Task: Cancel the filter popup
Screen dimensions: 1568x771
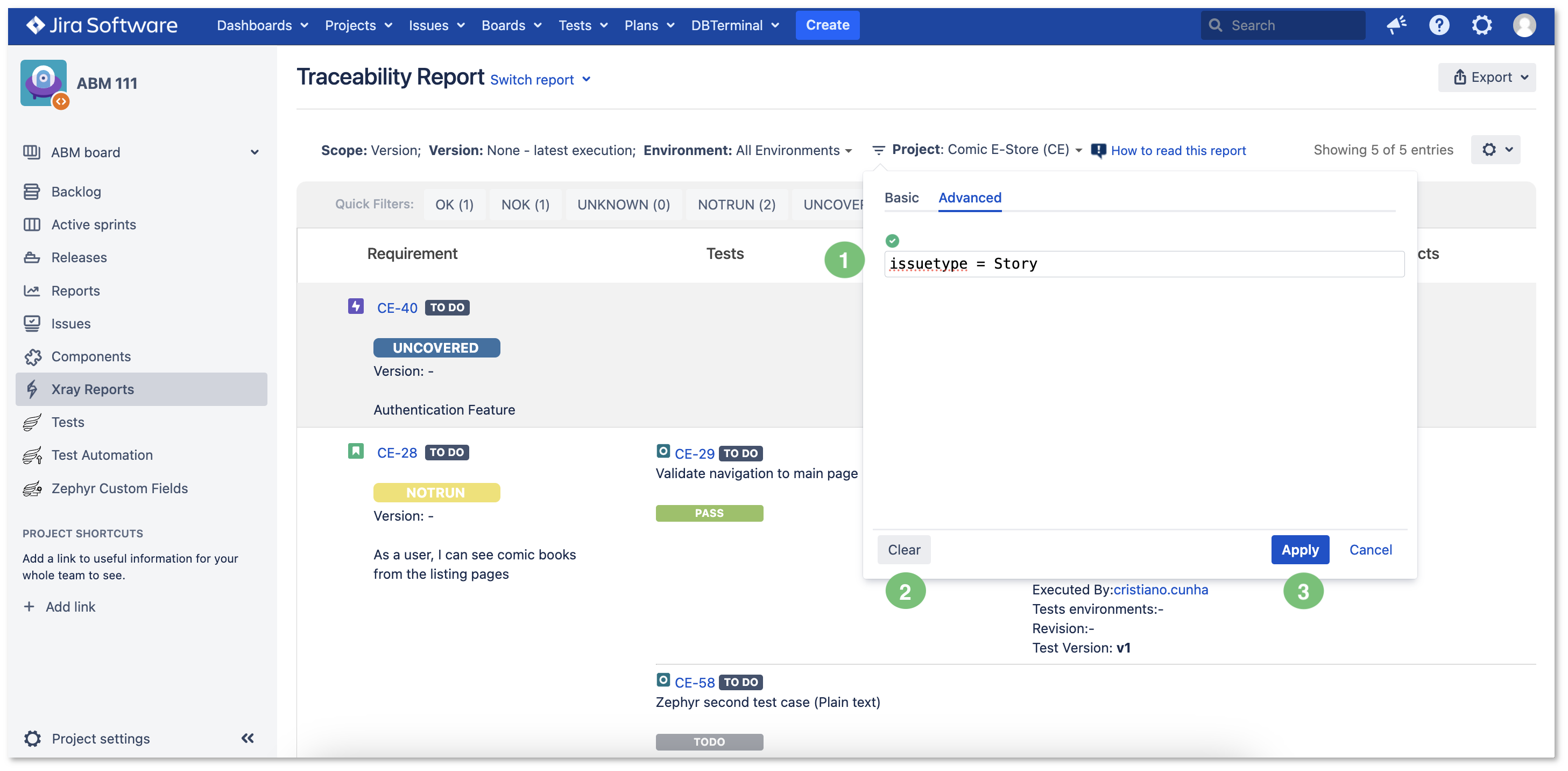Action: (1369, 549)
